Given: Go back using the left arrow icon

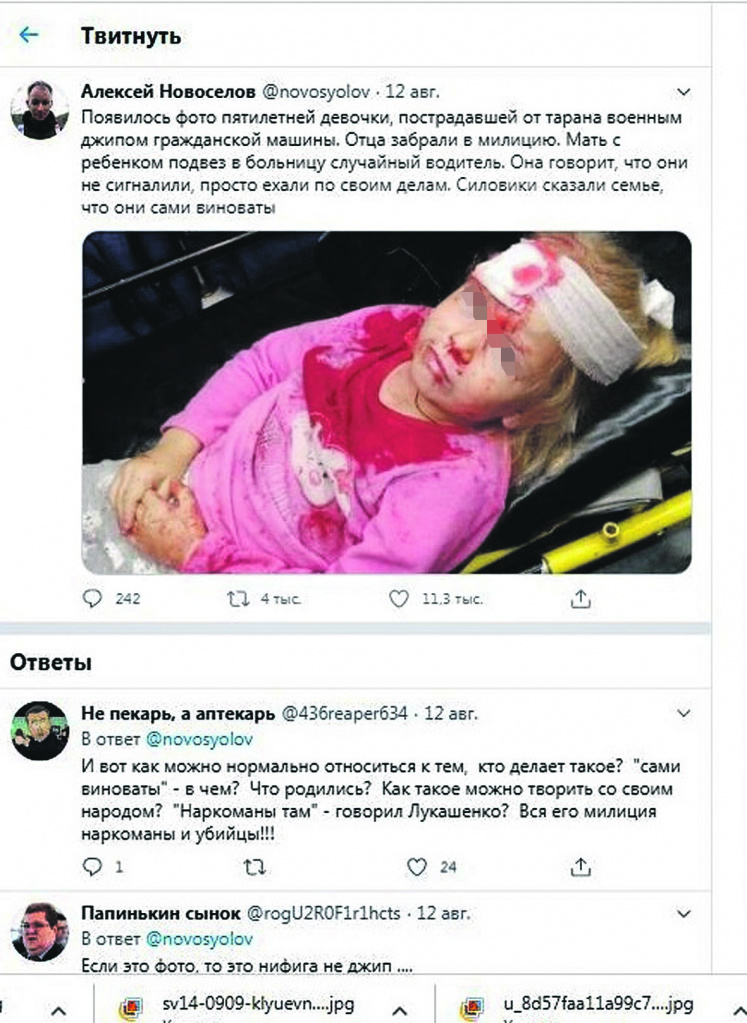Looking at the screenshot, I should tap(29, 35).
